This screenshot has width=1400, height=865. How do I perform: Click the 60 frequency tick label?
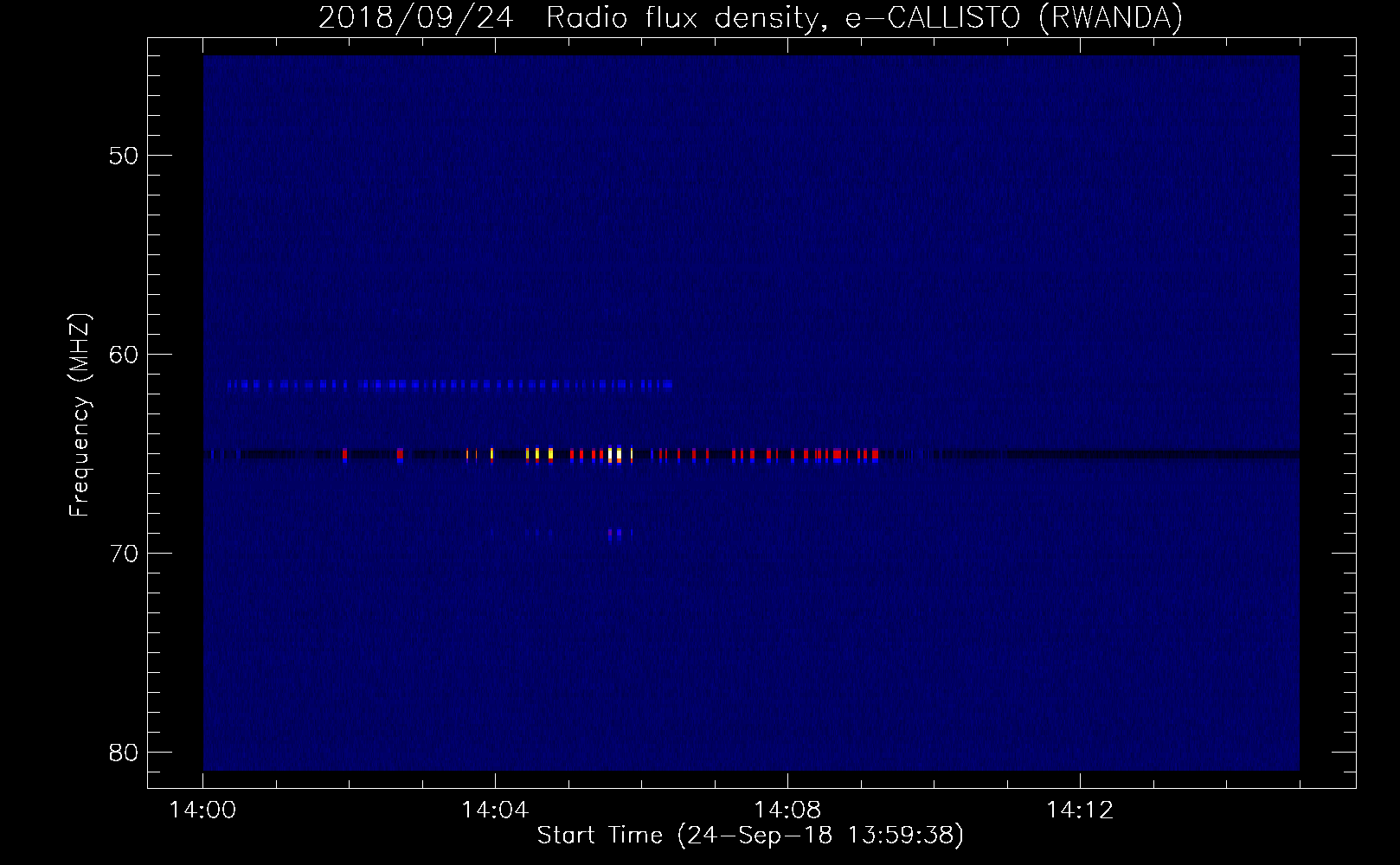124,355
